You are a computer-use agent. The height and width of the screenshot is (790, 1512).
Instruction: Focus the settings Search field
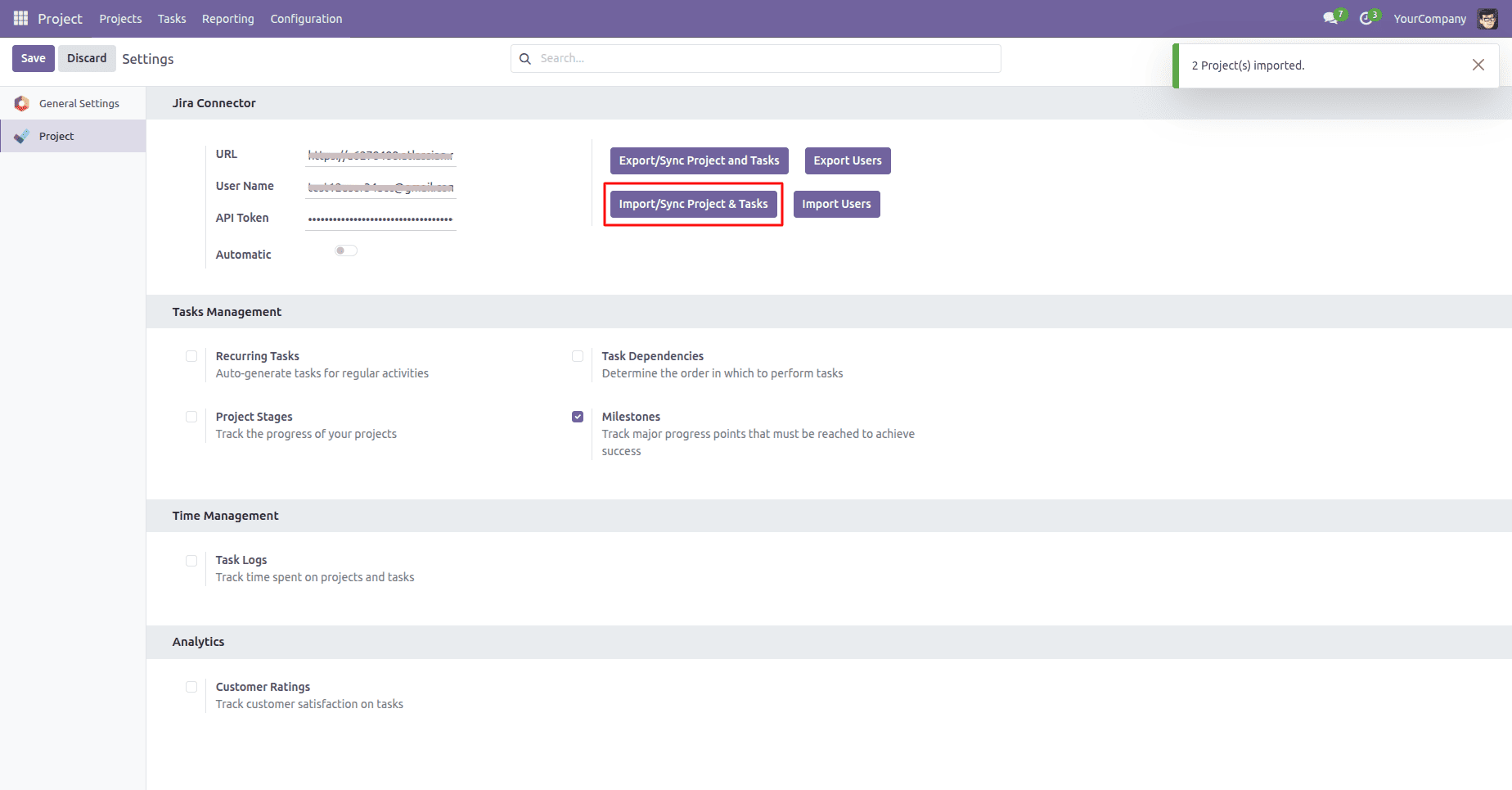pyautogui.click(x=755, y=58)
